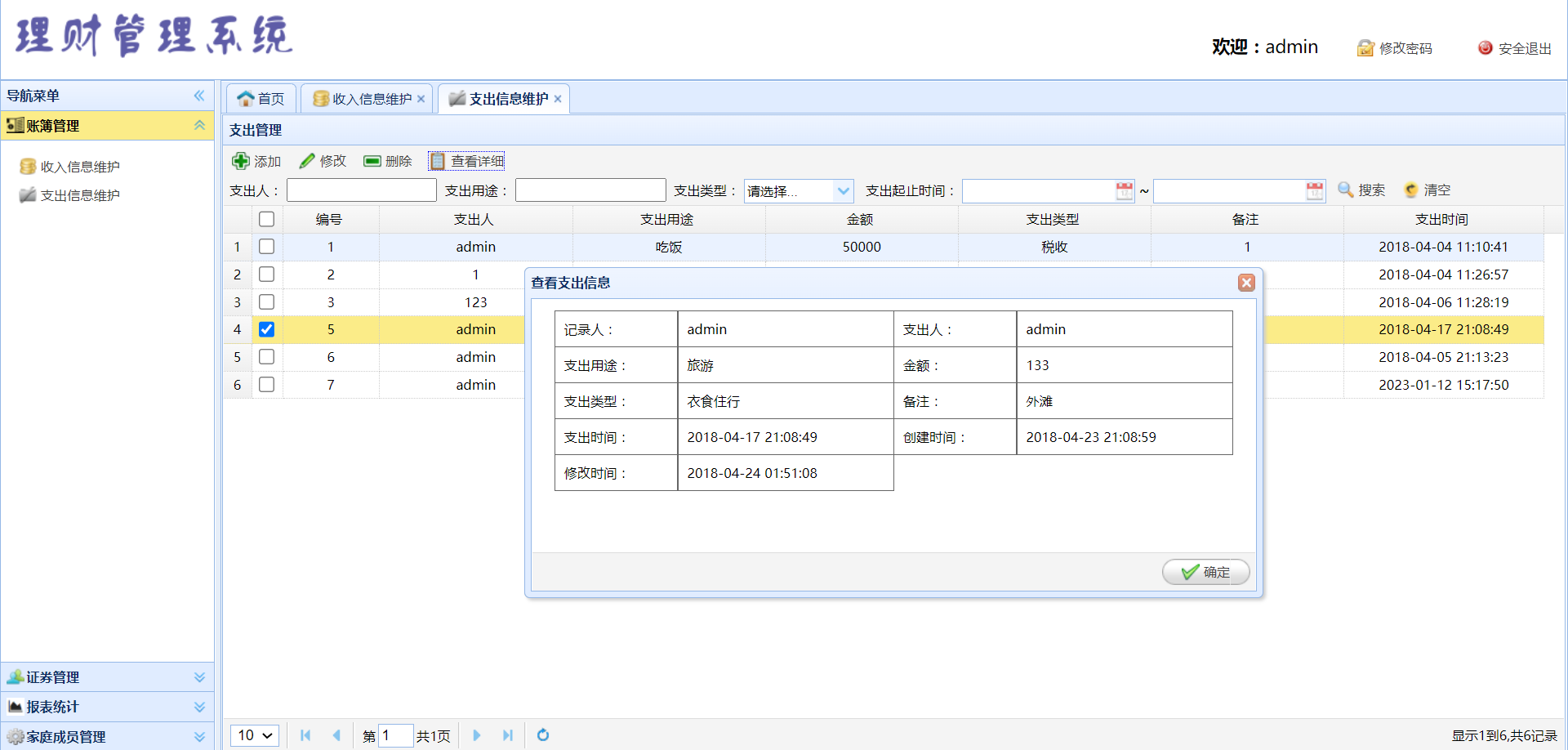This screenshot has height=750, width=1568.
Task: Open the page size dropdown showing 10
Action: pos(255,735)
